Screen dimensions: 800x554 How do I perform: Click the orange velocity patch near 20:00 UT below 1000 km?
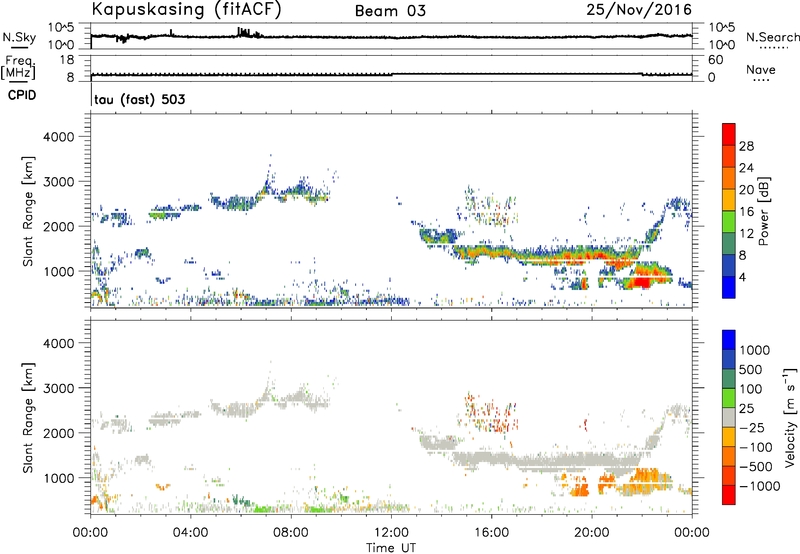(x=580, y=491)
